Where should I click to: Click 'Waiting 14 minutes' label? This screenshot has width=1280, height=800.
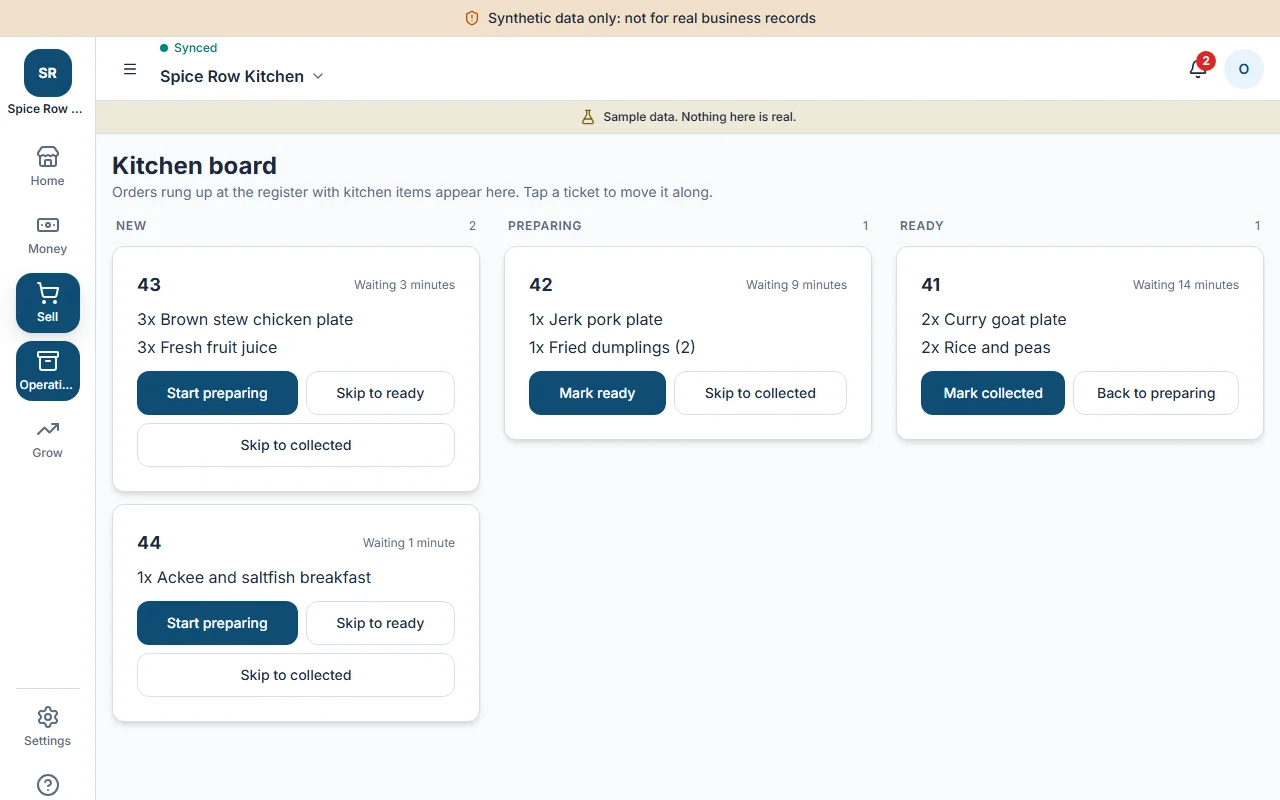[1186, 285]
